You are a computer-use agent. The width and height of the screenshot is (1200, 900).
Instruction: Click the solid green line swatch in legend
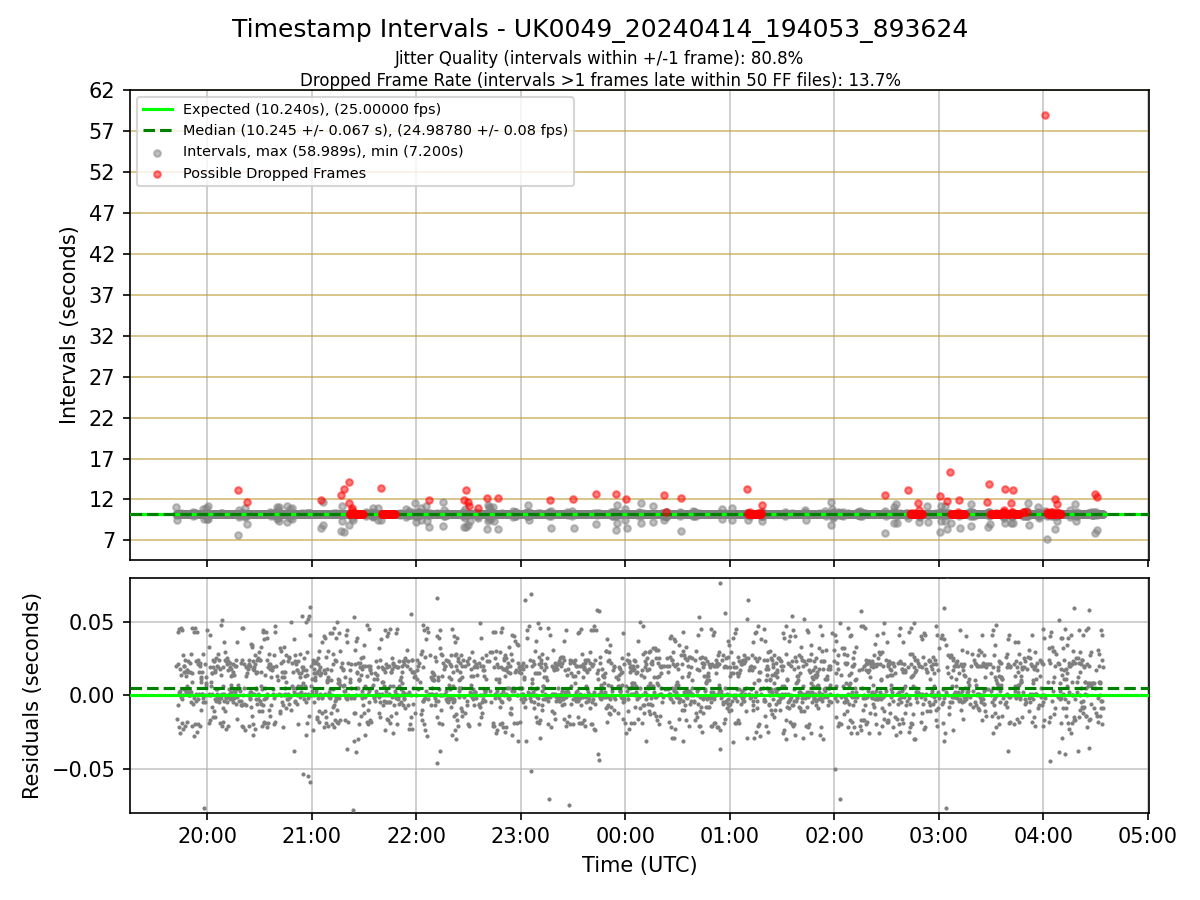tap(159, 109)
